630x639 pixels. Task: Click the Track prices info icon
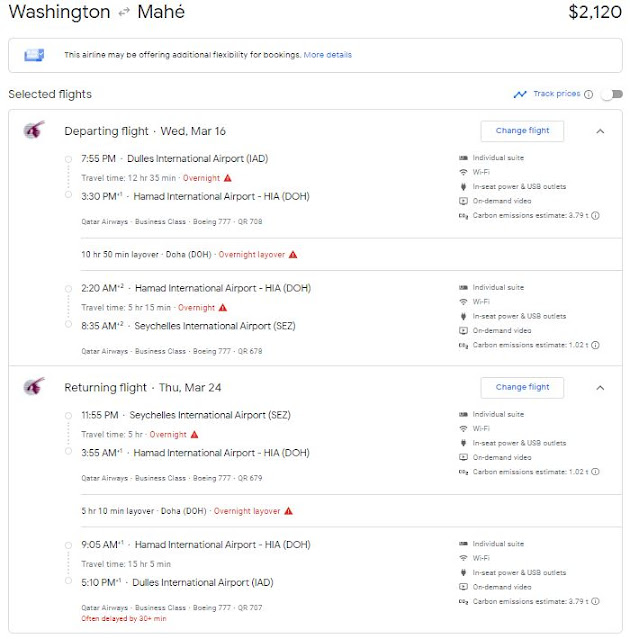588,94
